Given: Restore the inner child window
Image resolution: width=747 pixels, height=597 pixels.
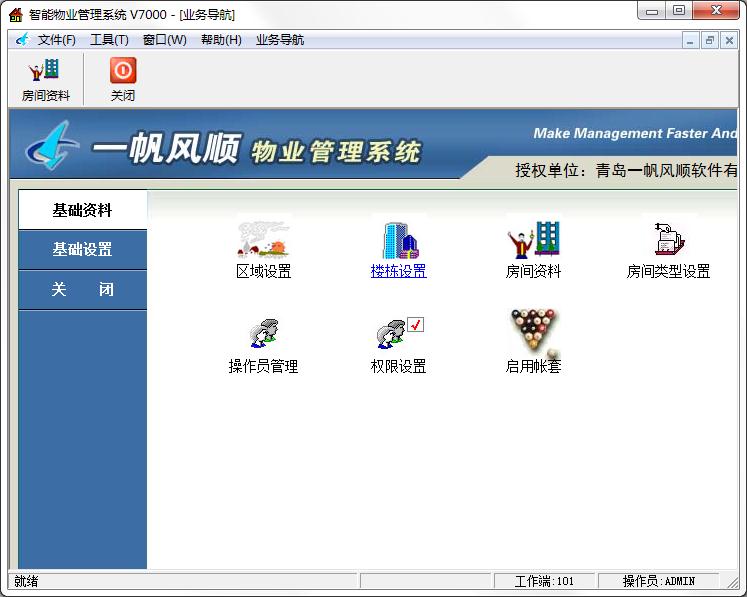Looking at the screenshot, I should coord(709,40).
